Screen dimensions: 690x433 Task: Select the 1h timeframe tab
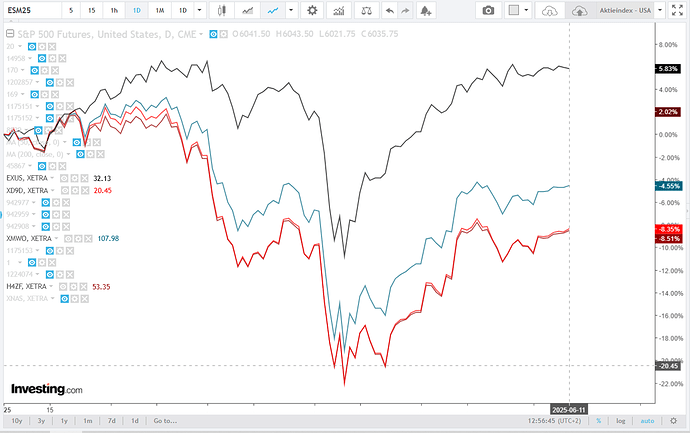pos(114,10)
